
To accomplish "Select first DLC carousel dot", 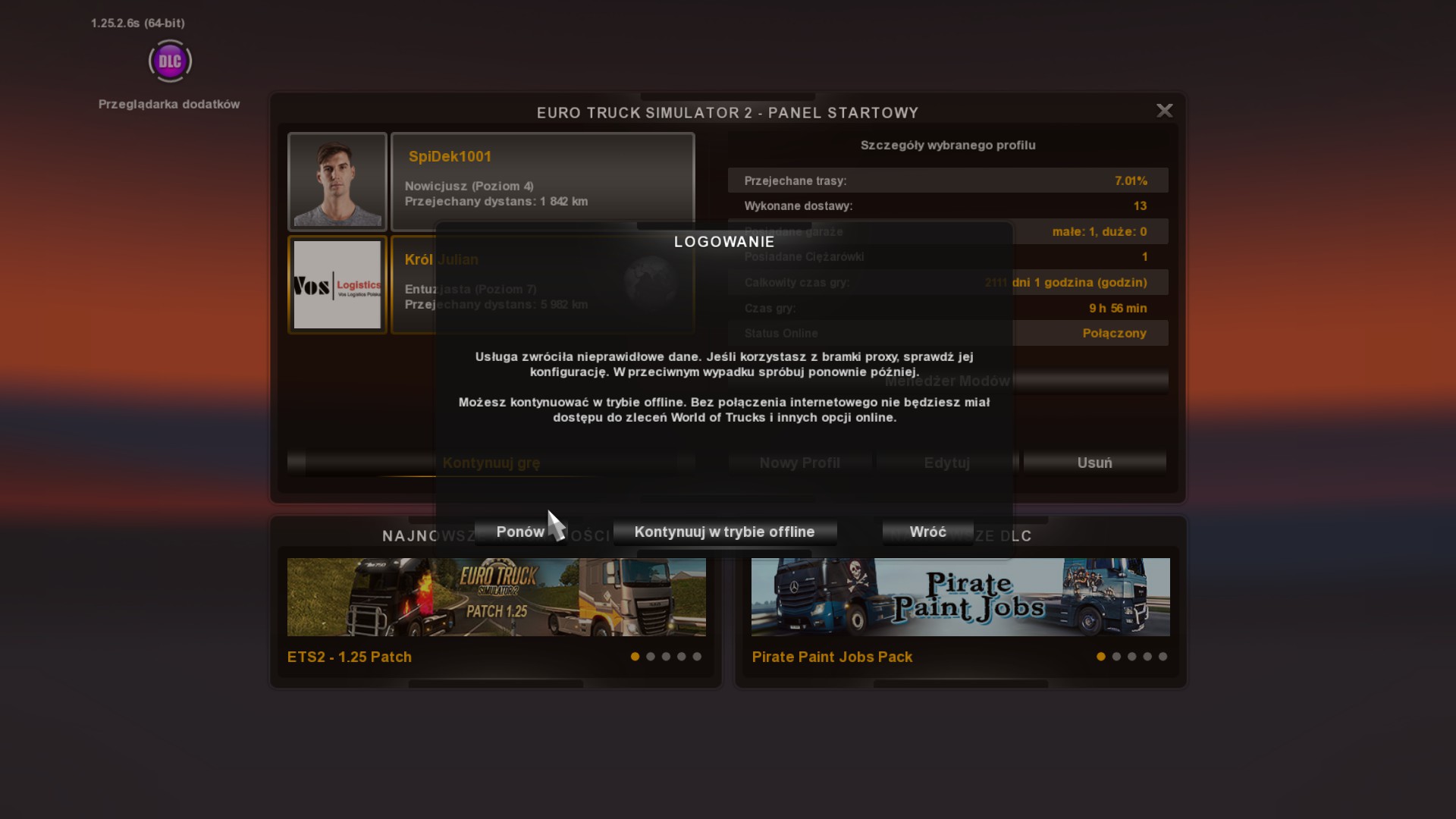I will click(1101, 657).
